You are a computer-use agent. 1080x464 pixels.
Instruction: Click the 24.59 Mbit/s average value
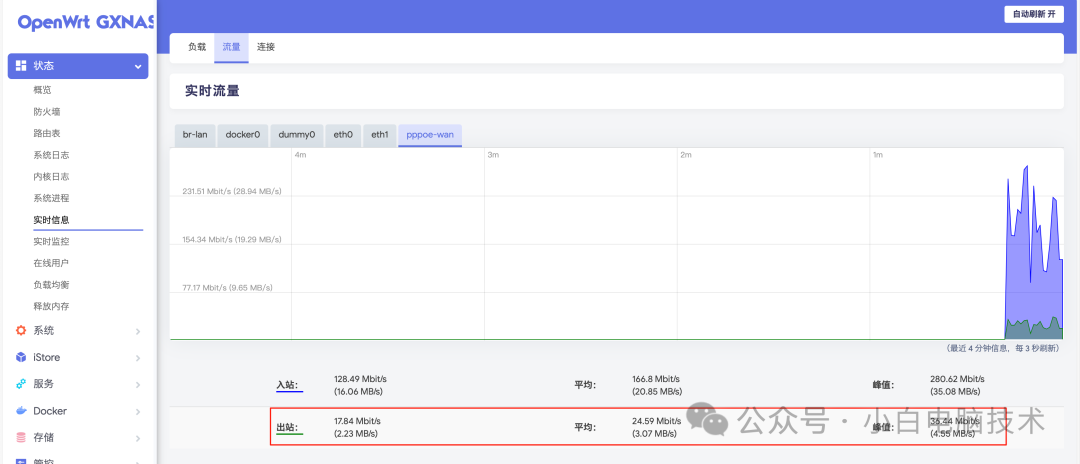[656, 421]
